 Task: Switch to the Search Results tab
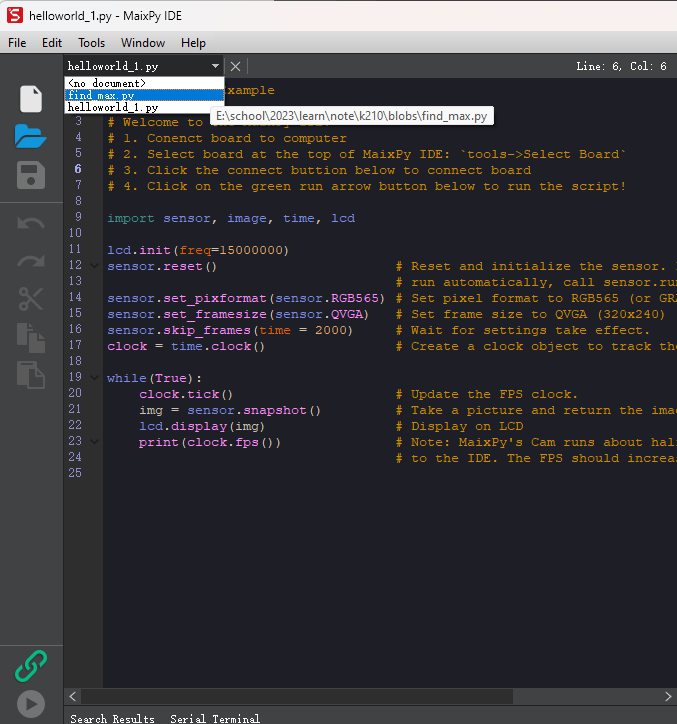click(x=112, y=718)
